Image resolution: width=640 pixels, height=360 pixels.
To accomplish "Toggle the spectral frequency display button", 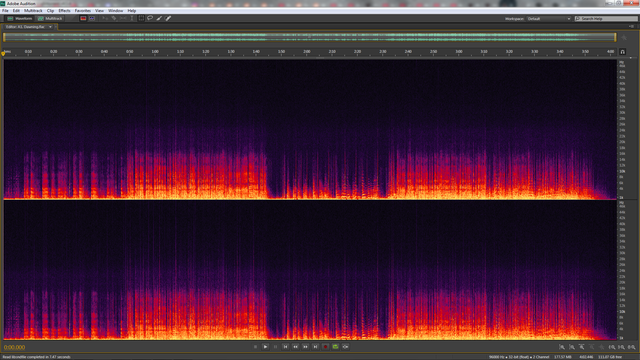I will coord(83,18).
